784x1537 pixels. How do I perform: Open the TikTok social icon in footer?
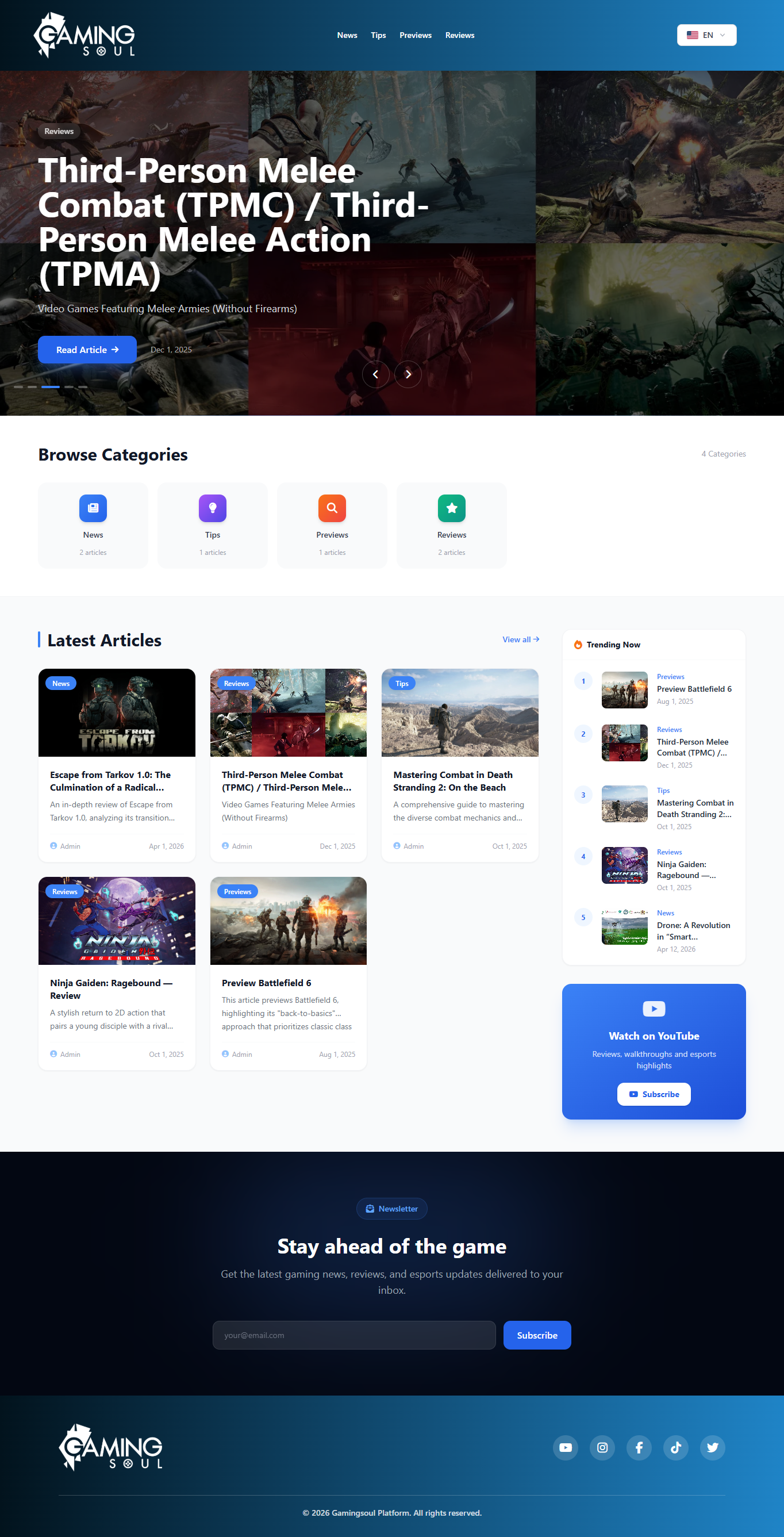tap(675, 1447)
